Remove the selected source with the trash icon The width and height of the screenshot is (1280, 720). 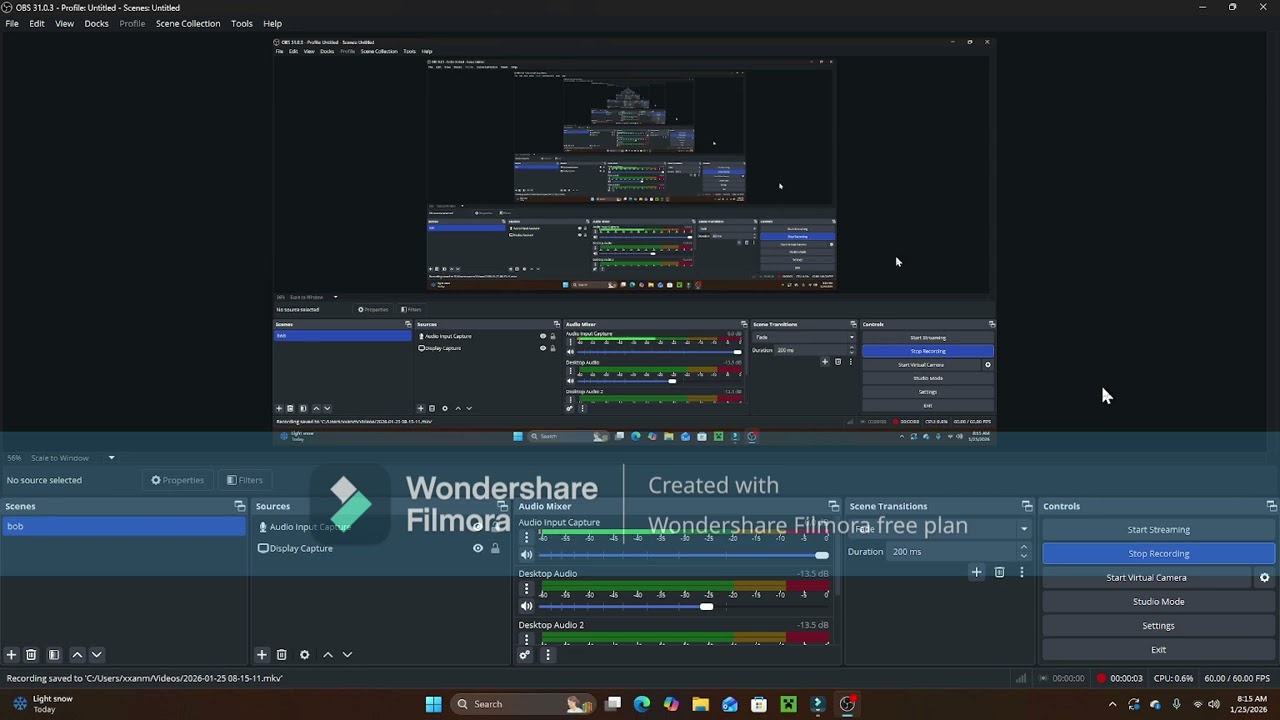point(281,655)
